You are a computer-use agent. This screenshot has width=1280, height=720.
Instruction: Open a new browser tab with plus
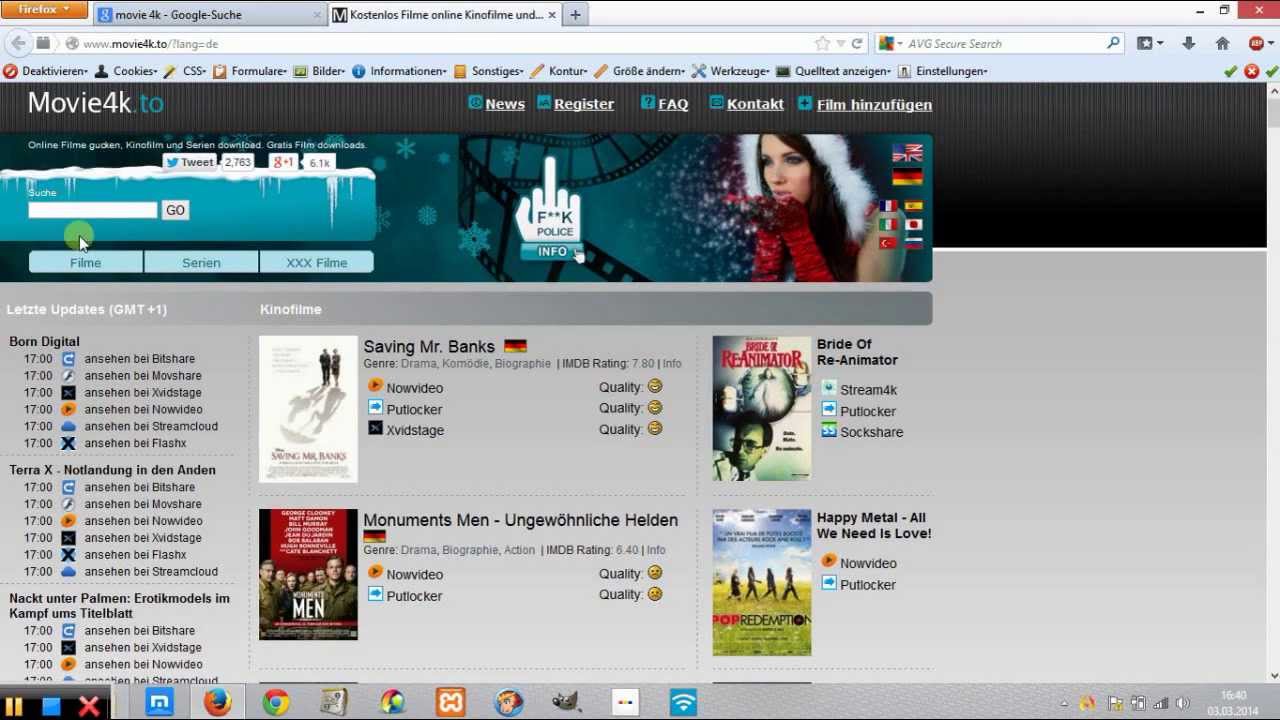[575, 15]
